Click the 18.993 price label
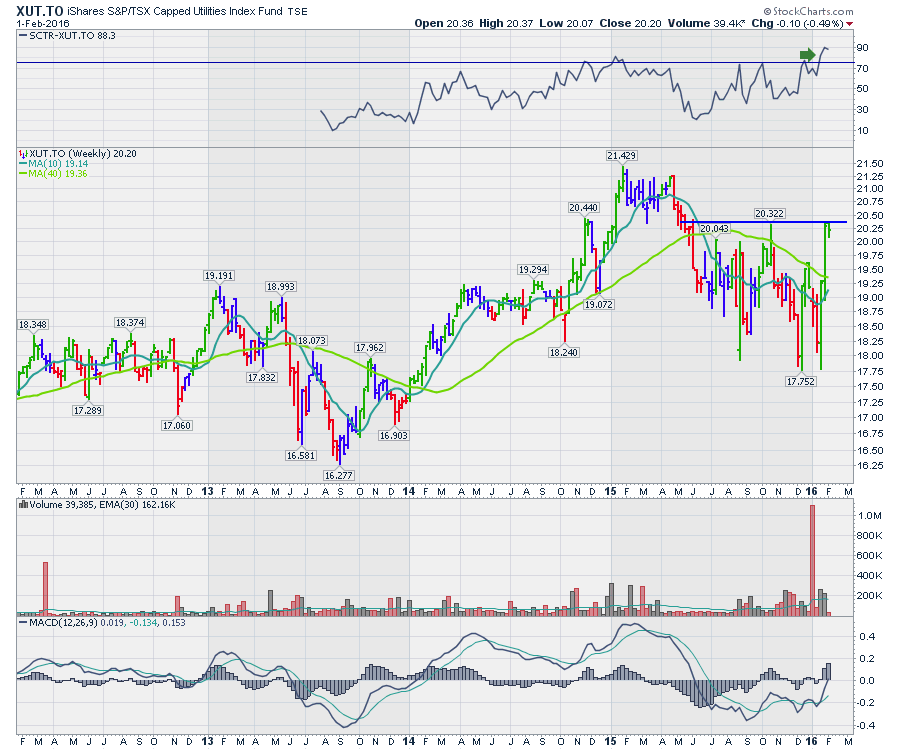This screenshot has height=750, width=900. 281,286
